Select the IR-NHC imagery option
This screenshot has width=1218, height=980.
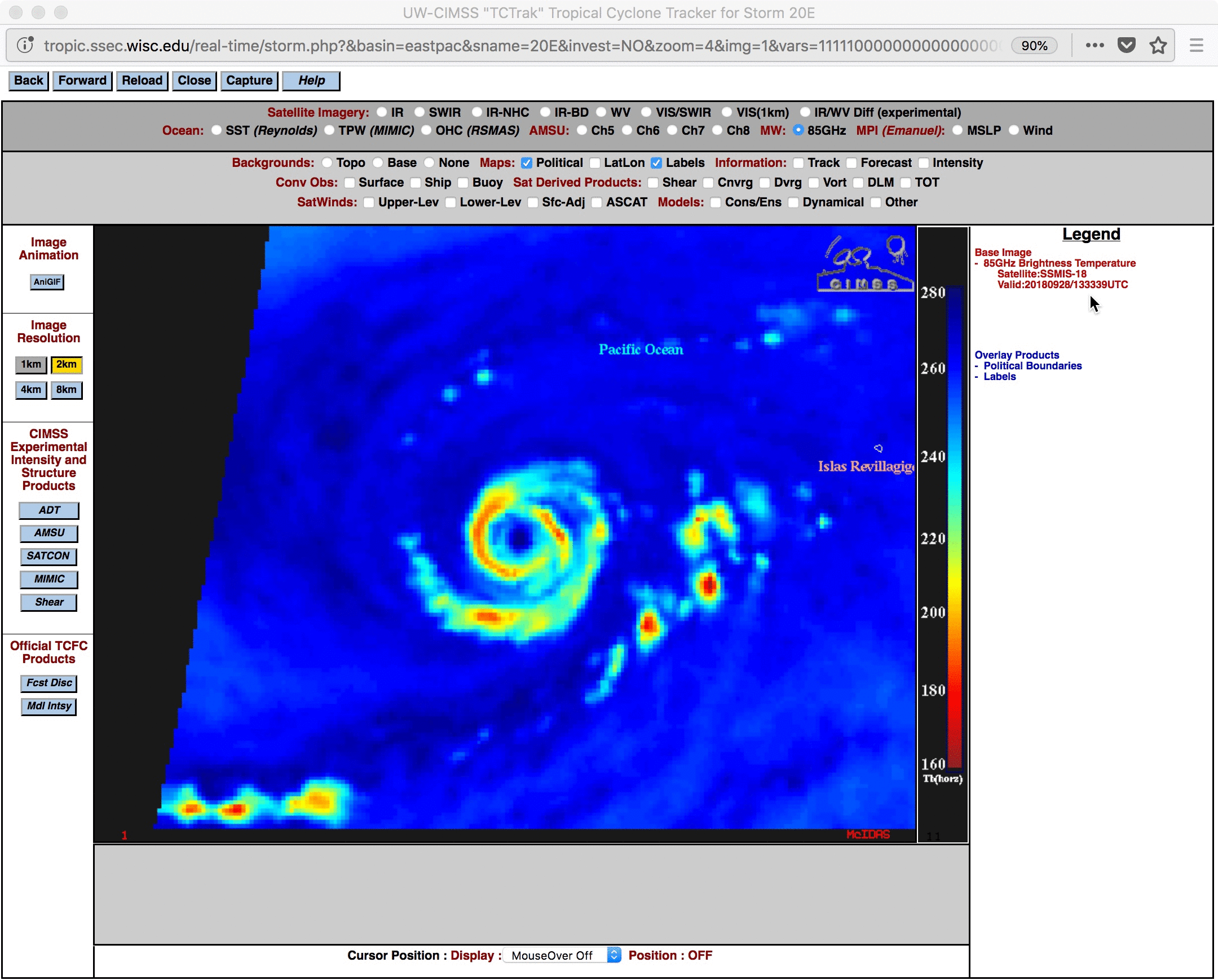[477, 112]
